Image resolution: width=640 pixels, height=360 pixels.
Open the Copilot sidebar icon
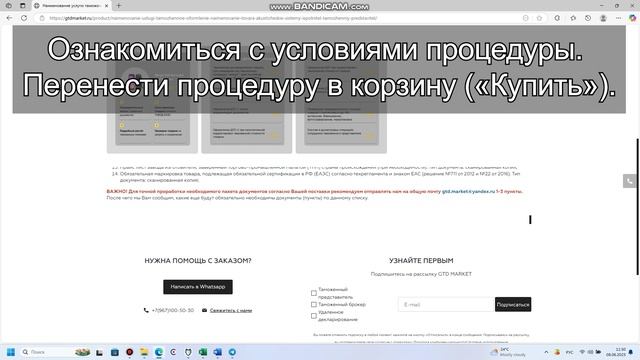[x=632, y=18]
